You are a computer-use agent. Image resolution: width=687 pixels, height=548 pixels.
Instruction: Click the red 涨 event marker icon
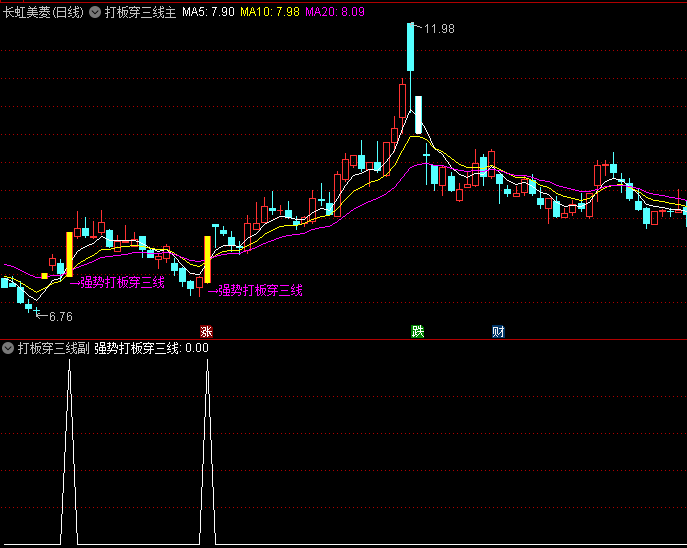click(207, 332)
